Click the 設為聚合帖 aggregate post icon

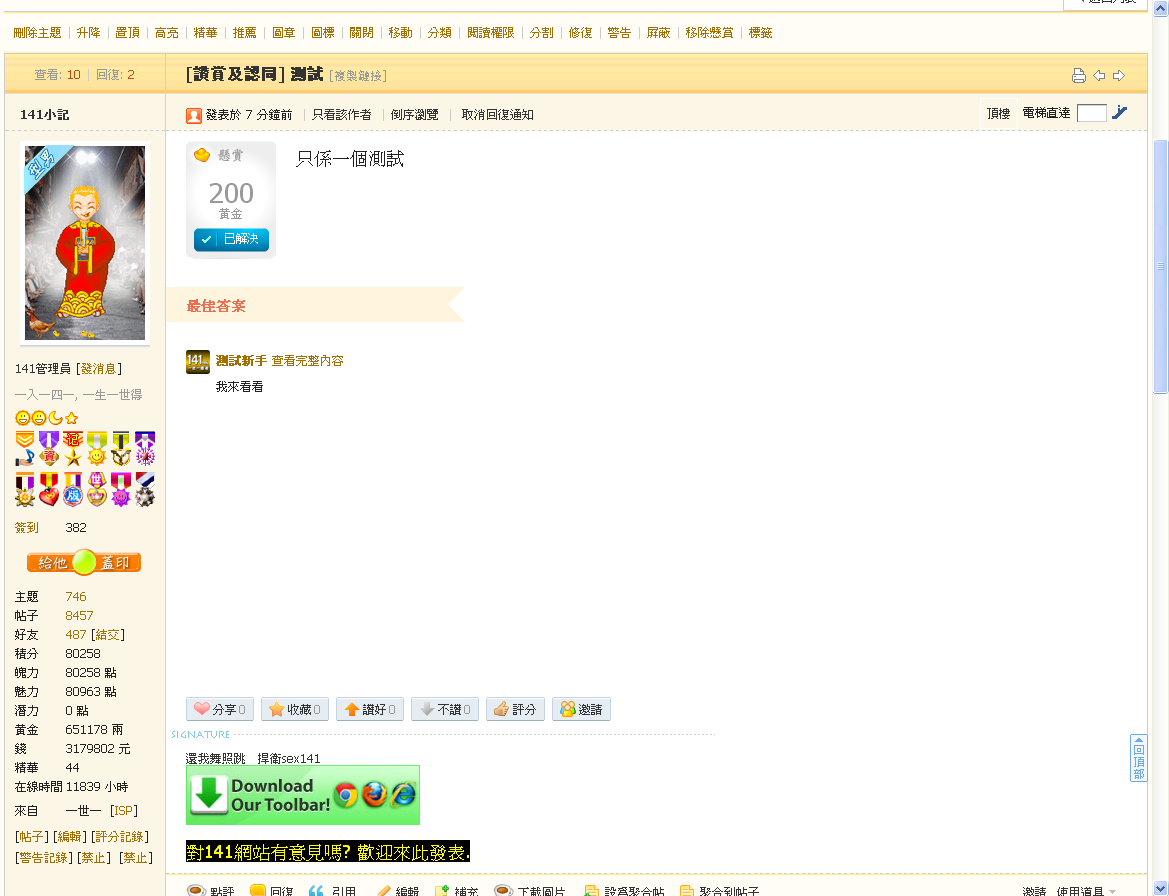(593, 890)
